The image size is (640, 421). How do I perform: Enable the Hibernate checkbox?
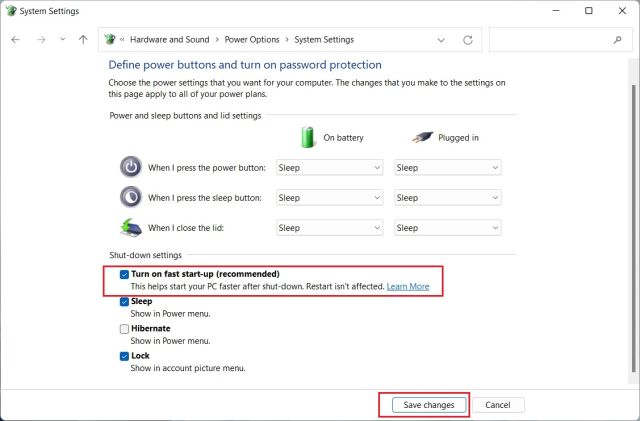[x=124, y=328]
